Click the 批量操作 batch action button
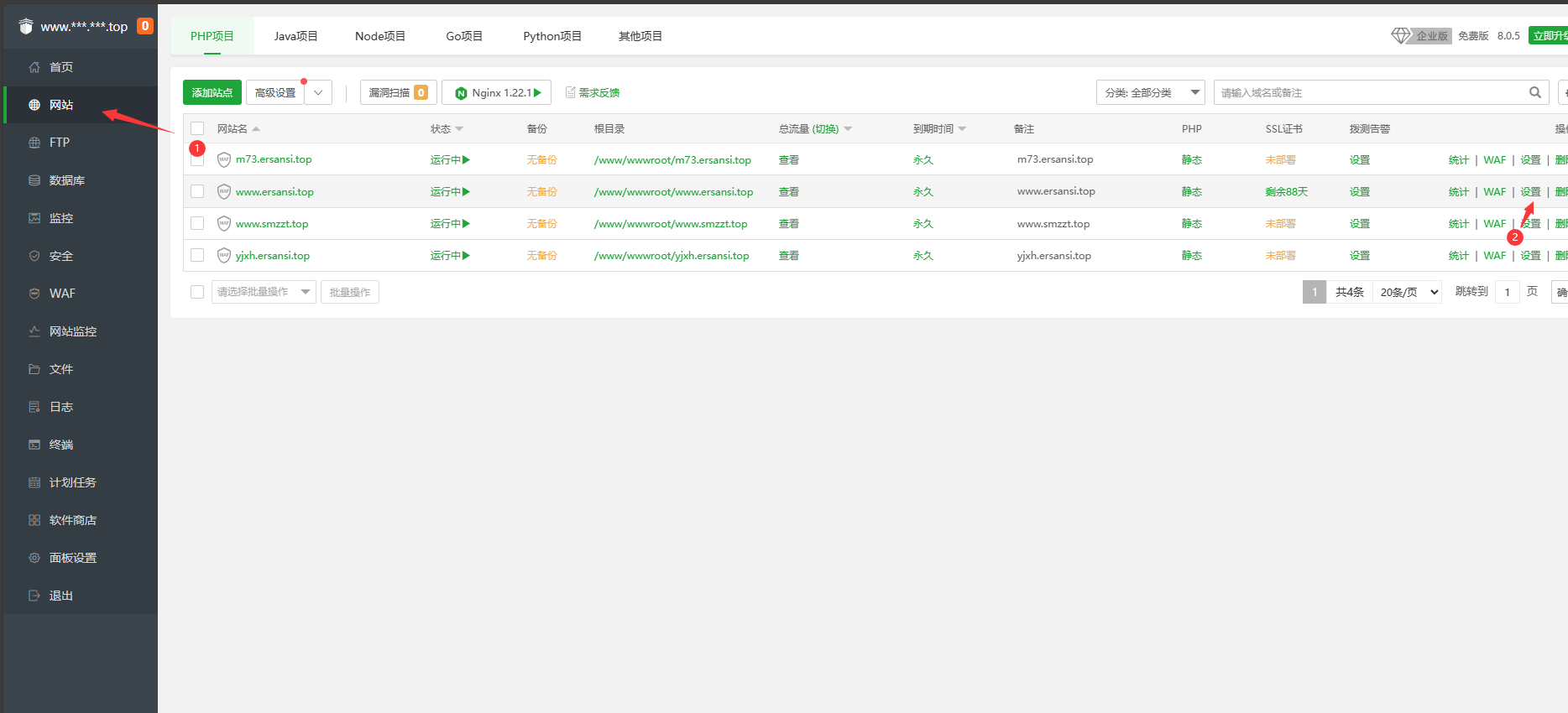Image resolution: width=1568 pixels, height=713 pixels. pos(350,292)
